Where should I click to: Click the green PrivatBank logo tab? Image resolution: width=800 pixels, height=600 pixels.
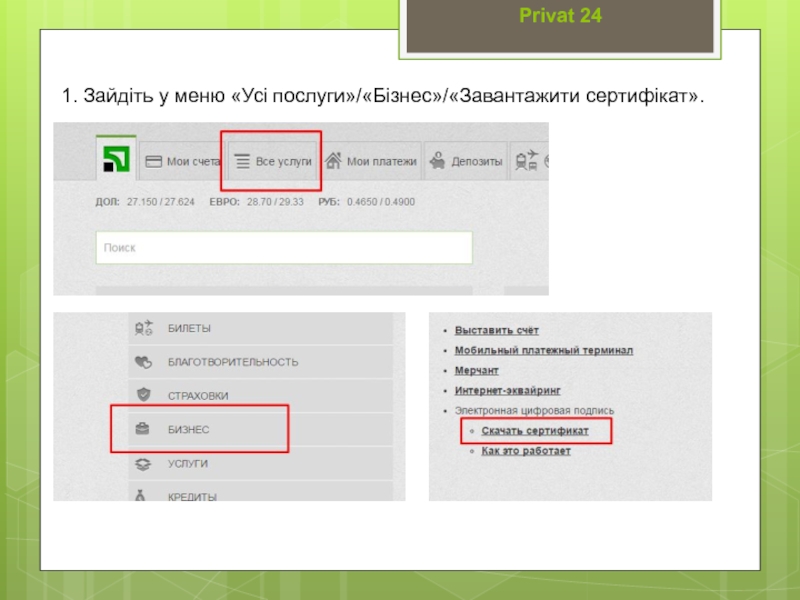click(116, 158)
